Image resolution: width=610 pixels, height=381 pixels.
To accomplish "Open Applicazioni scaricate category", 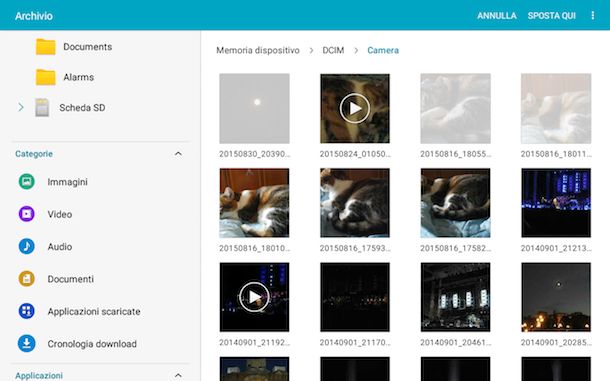I will coord(94,311).
